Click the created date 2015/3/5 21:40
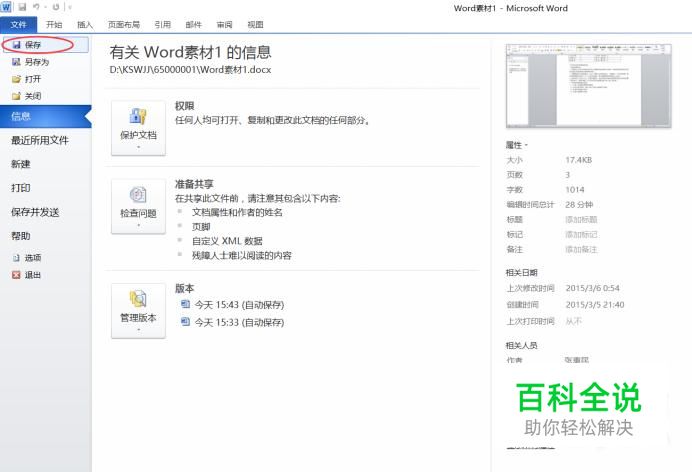 [x=595, y=305]
